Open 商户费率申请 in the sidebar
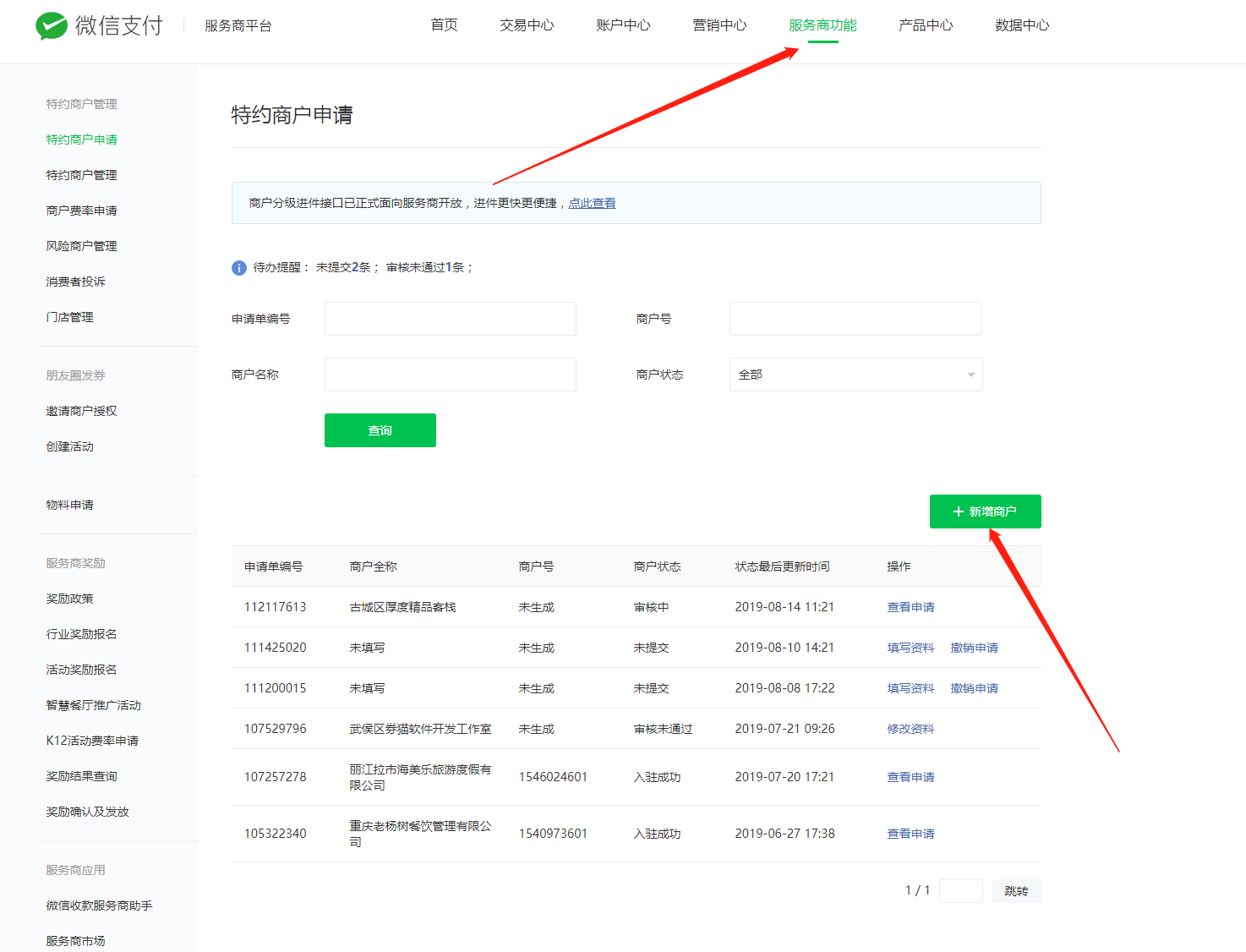This screenshot has height=952, width=1246. (x=81, y=211)
